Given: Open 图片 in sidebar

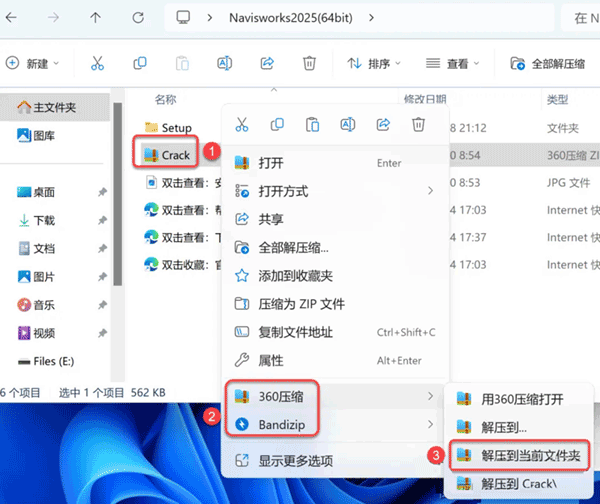Looking at the screenshot, I should 36,277.
